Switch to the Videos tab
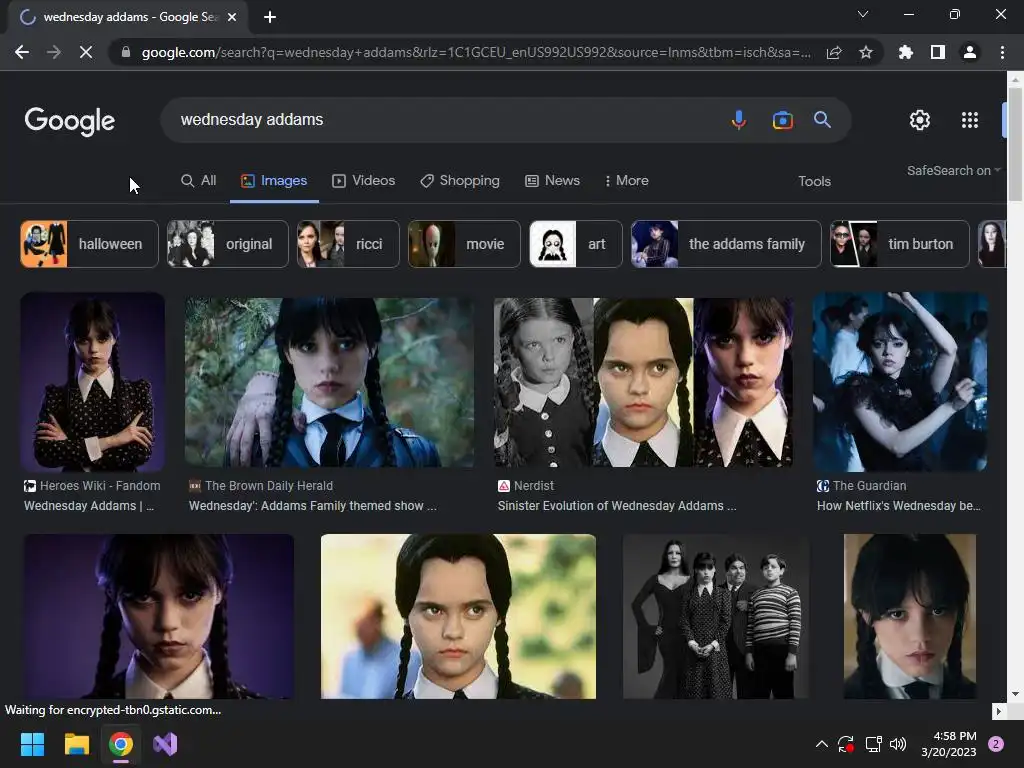 (x=364, y=181)
